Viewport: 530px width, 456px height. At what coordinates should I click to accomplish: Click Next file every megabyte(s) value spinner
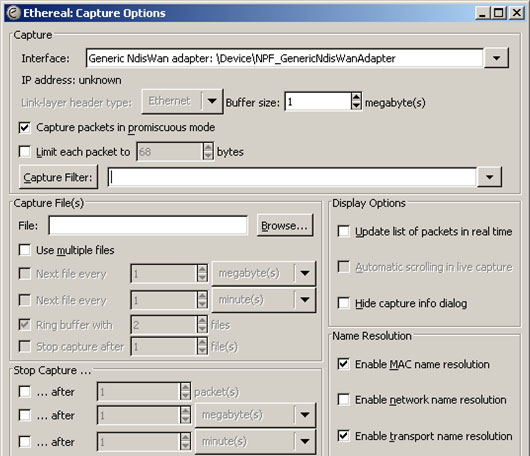202,273
